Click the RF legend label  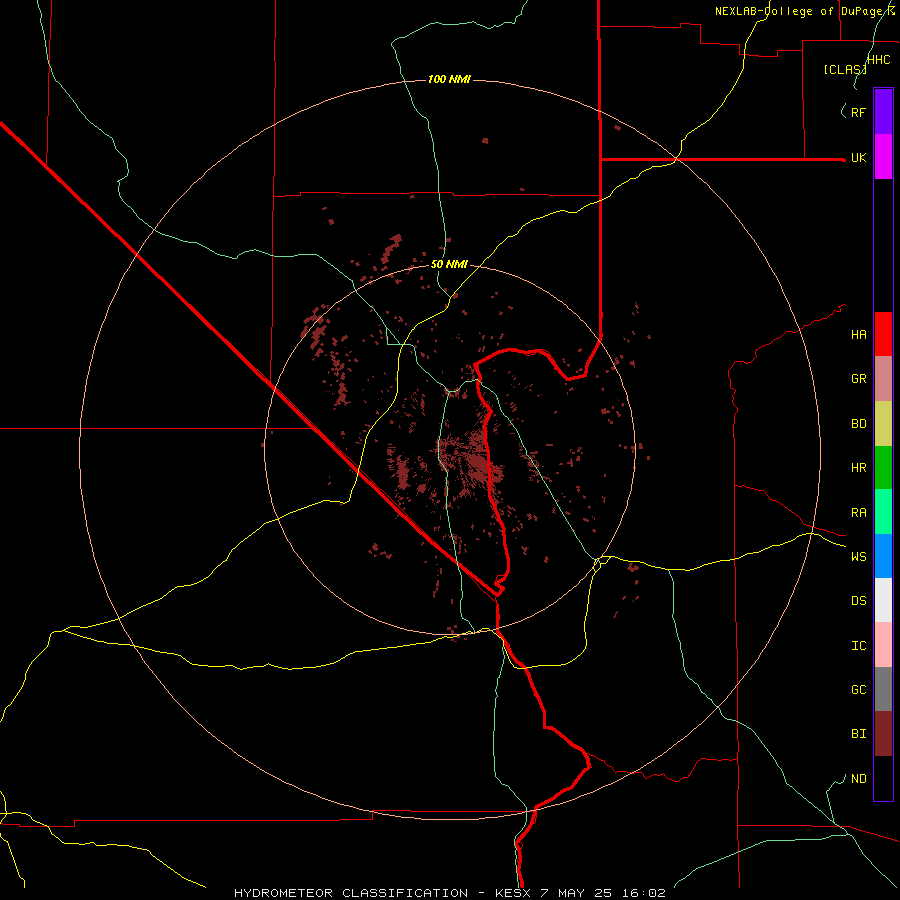[x=858, y=113]
